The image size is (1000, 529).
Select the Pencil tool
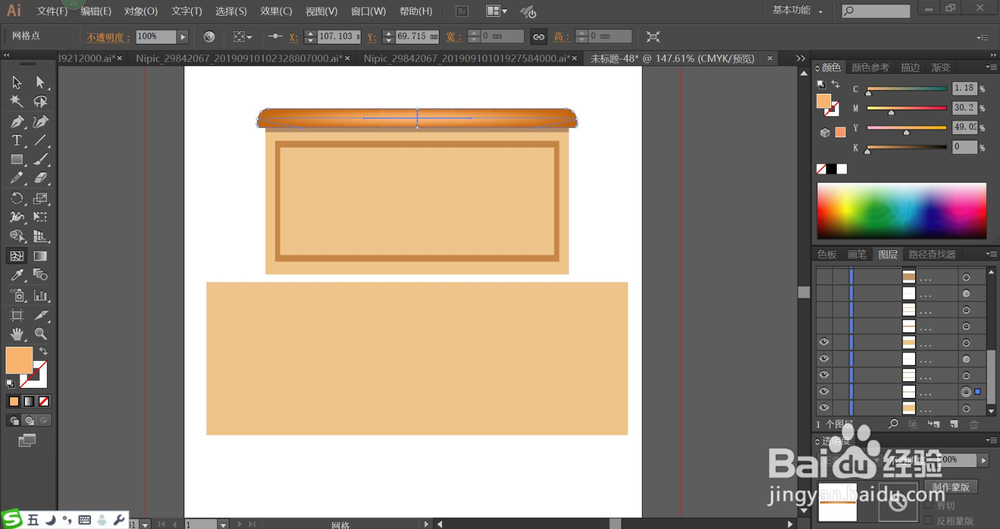[17, 179]
